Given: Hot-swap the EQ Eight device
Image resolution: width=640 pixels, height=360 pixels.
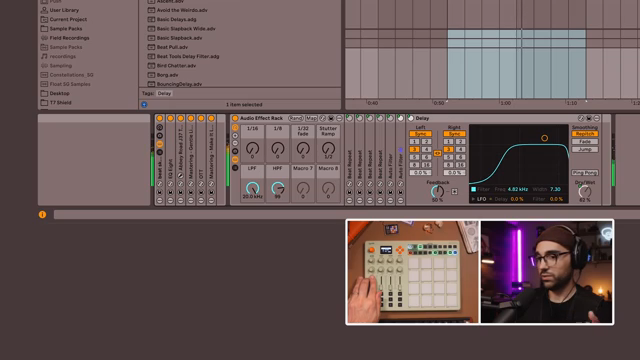Looking at the screenshot, I should (170, 184).
